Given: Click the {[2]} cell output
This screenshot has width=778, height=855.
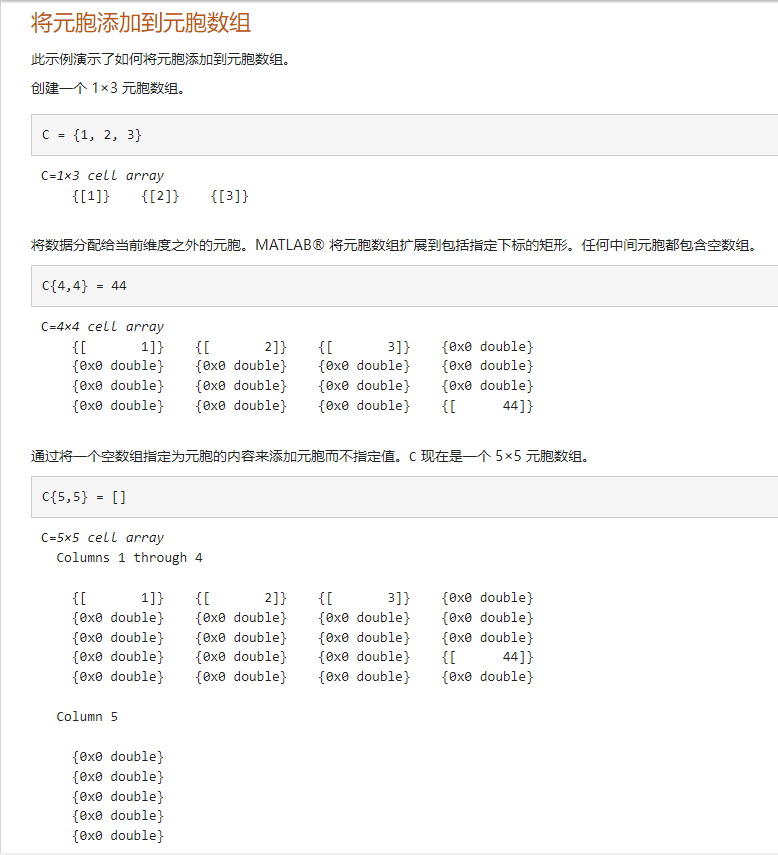Looking at the screenshot, I should [160, 196].
